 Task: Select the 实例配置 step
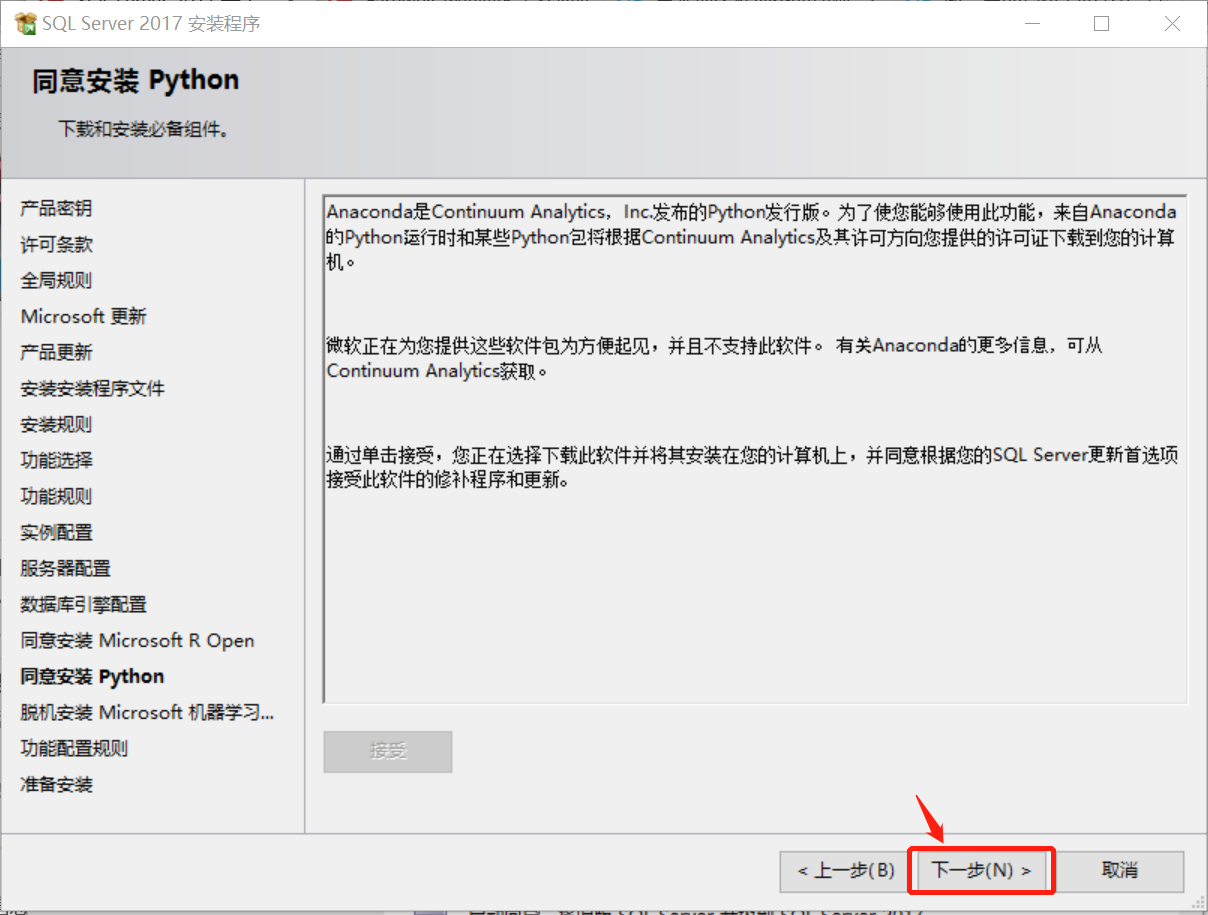point(56,532)
